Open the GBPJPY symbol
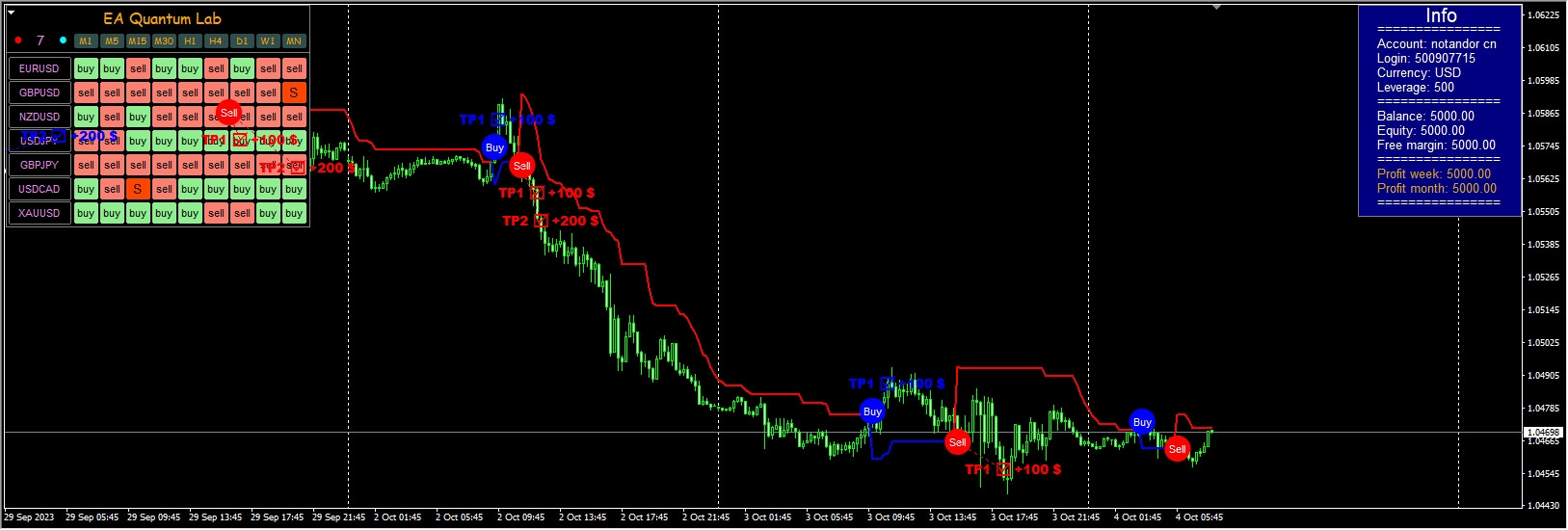Image resolution: width=1568 pixels, height=530 pixels. point(40,165)
